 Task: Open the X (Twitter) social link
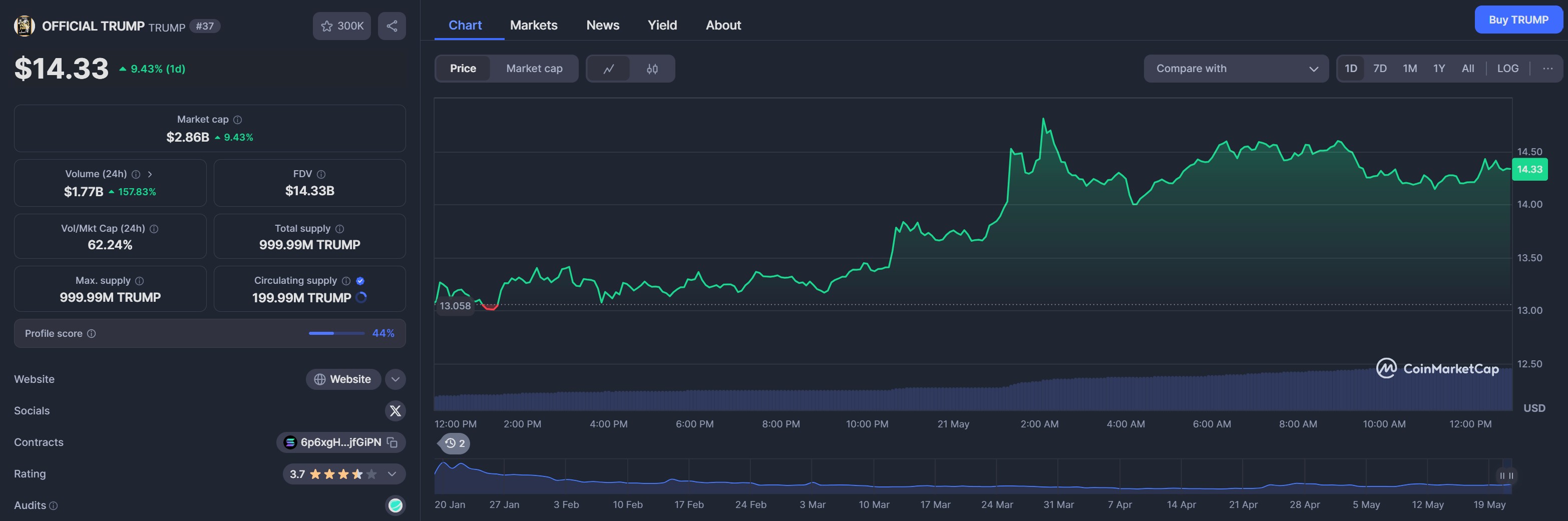395,411
